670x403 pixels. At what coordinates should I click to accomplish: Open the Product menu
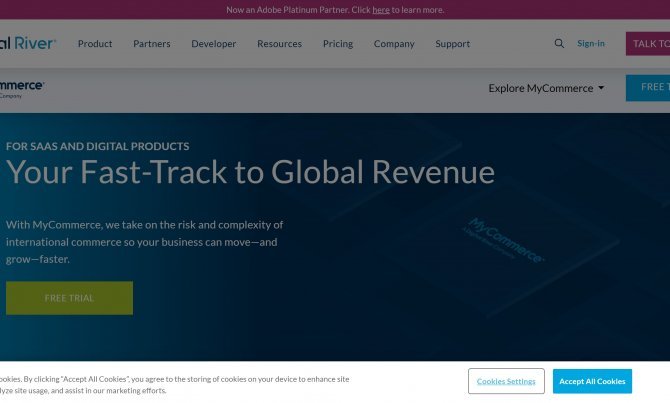pyautogui.click(x=95, y=44)
